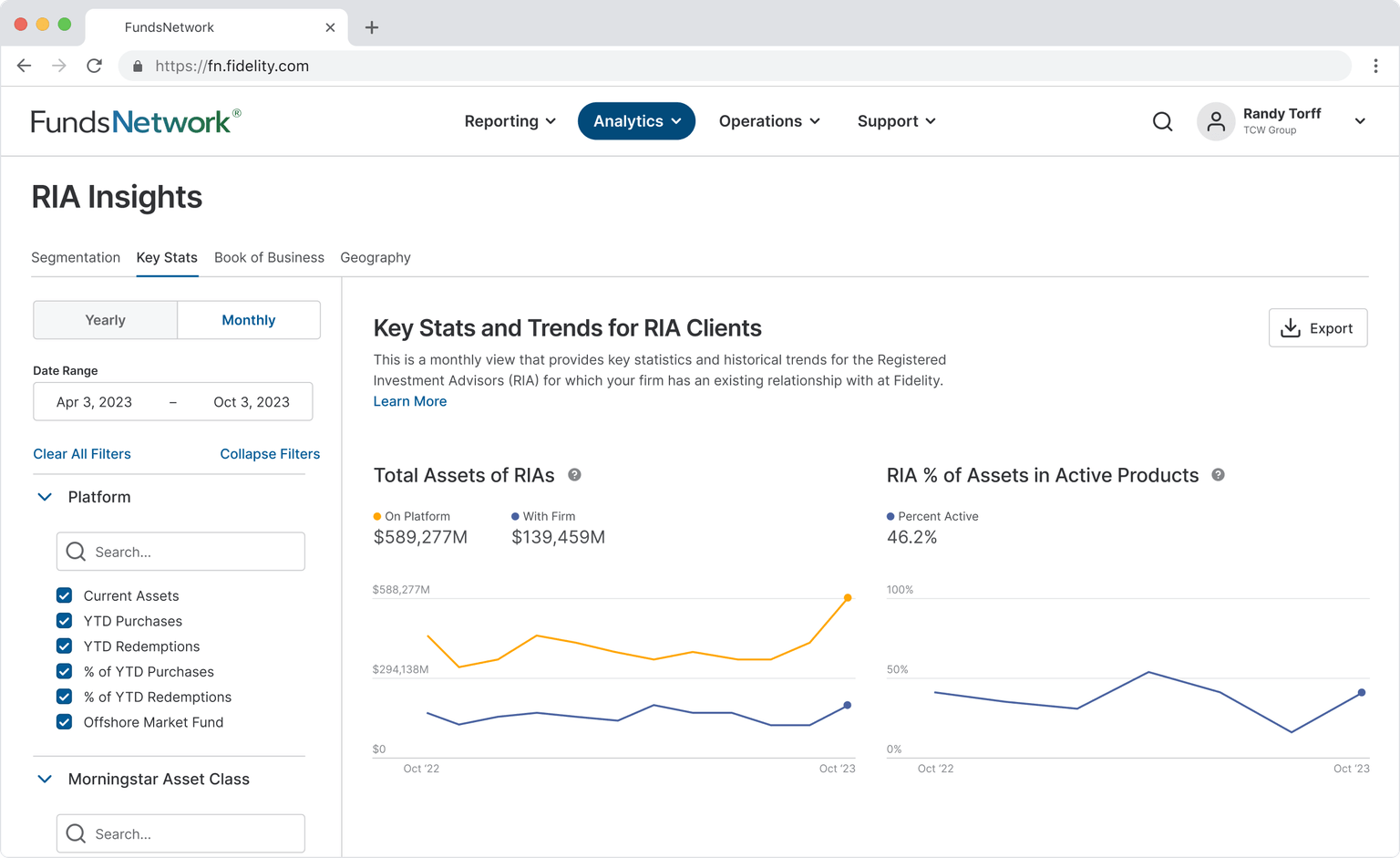Uncheck YTD Redemptions checkbox
This screenshot has height=858, width=1400.
tap(64, 646)
